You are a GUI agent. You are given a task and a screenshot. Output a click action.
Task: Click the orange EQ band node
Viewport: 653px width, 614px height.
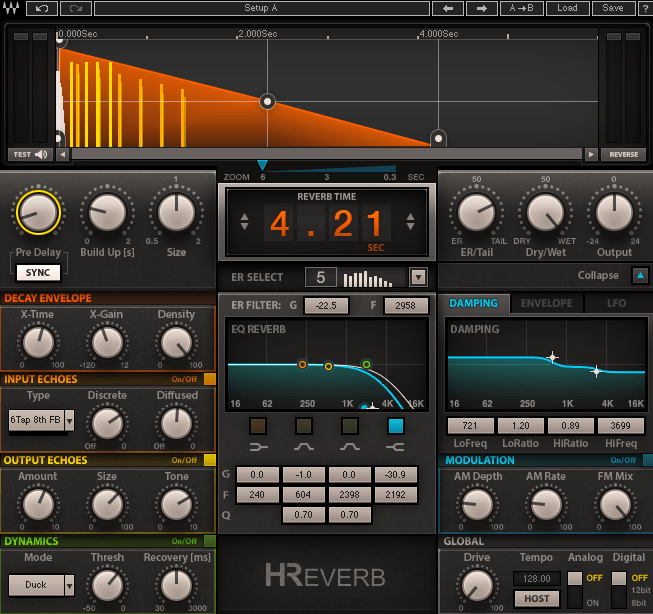pos(302,364)
